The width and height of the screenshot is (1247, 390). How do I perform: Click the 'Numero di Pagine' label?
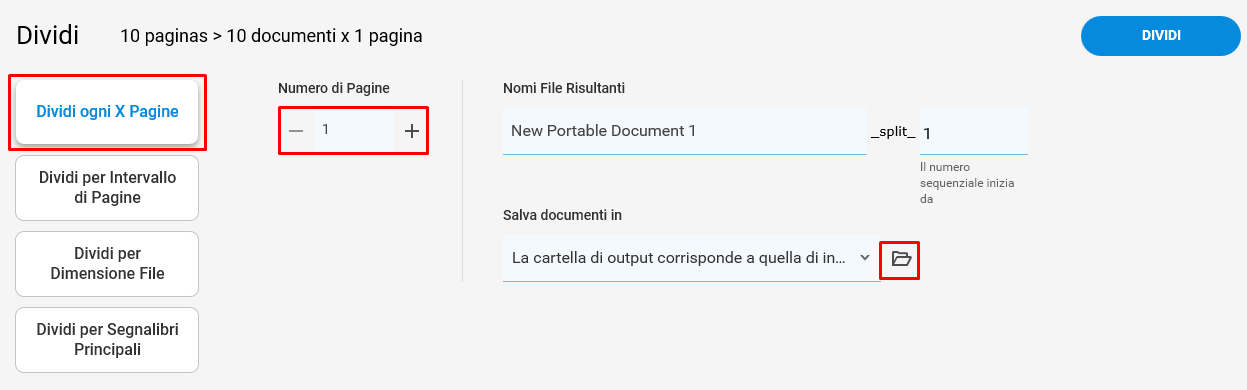click(x=334, y=88)
